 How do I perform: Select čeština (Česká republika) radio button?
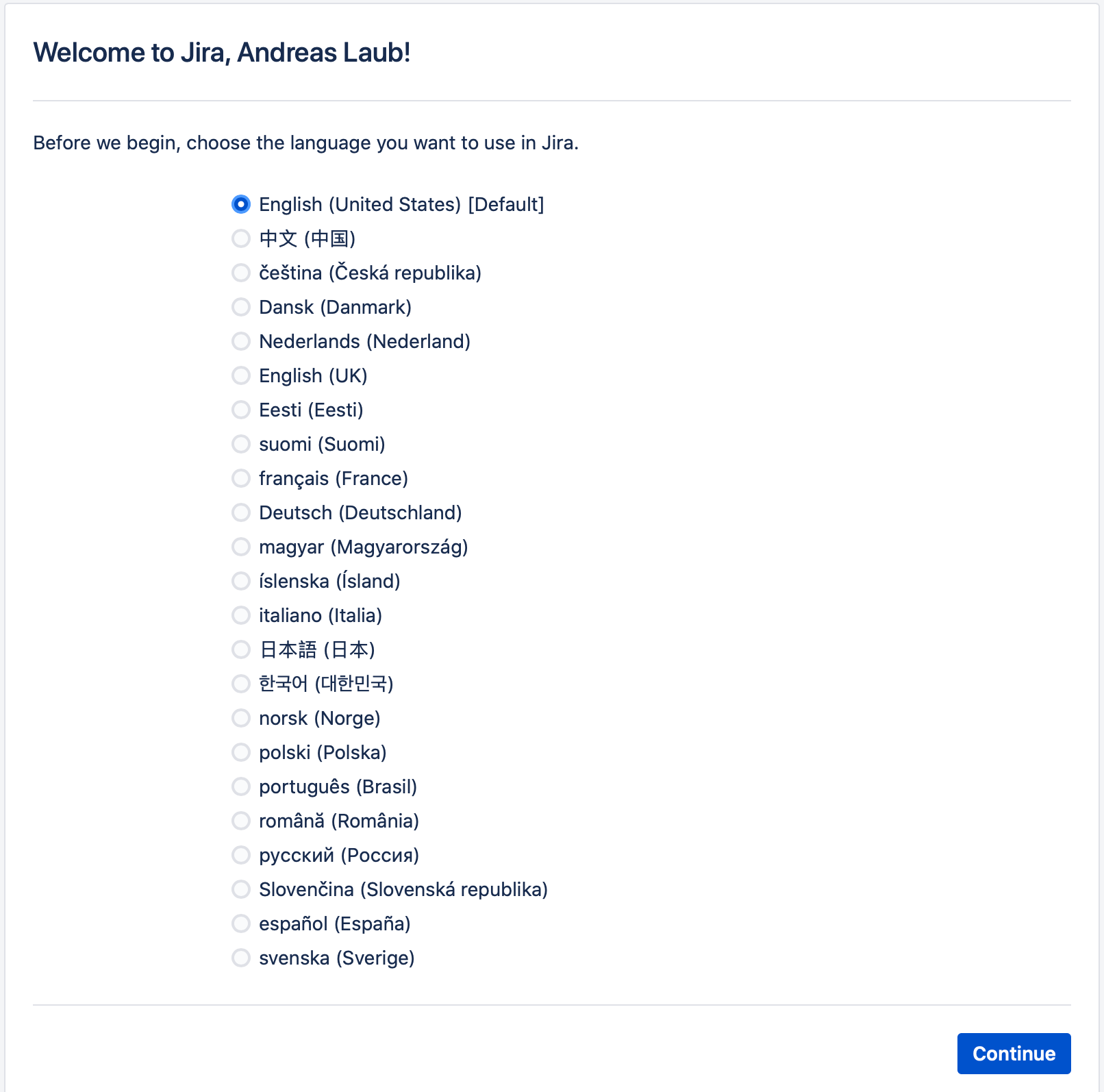click(241, 273)
